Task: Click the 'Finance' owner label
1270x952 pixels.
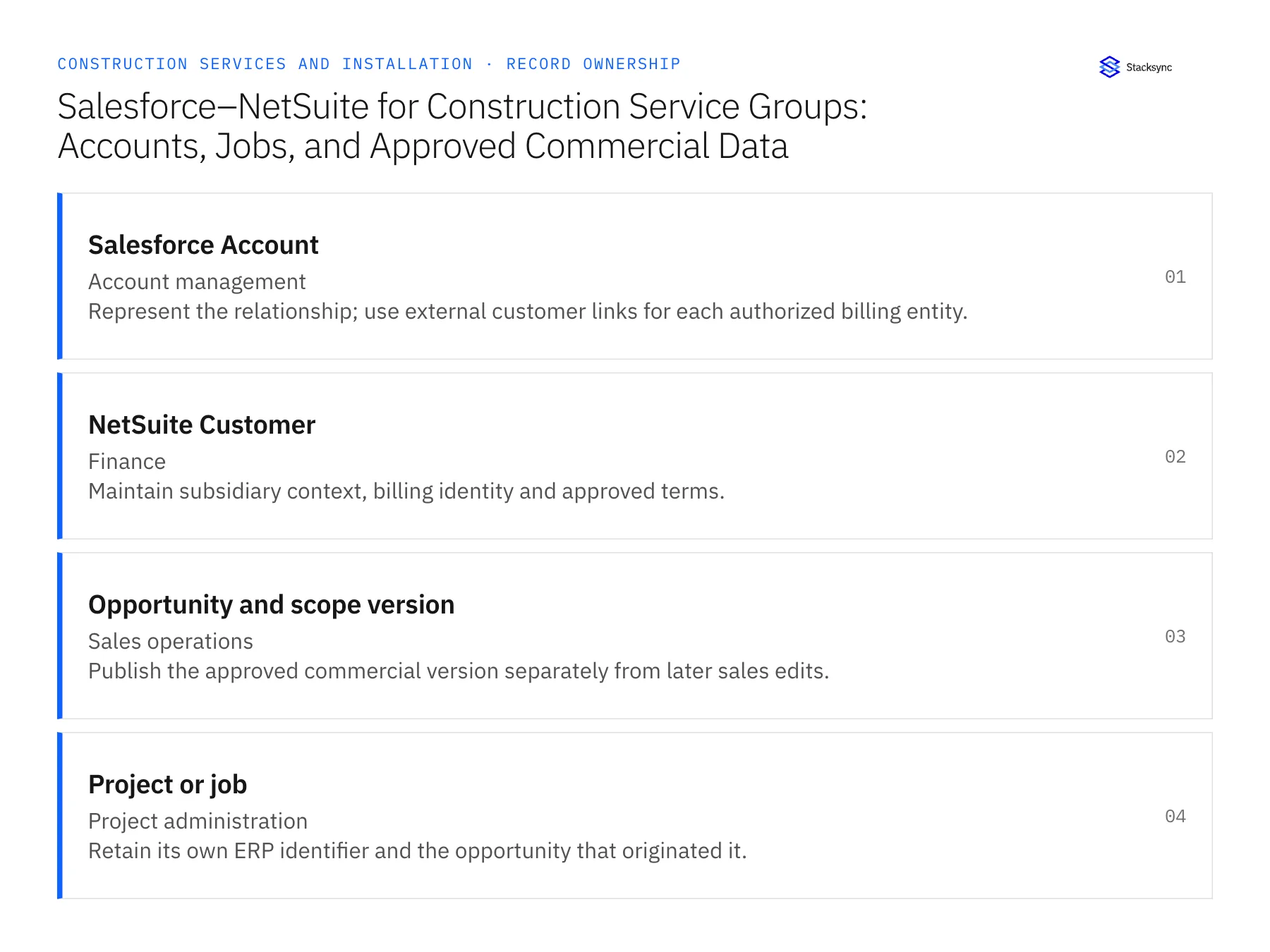Action: [x=127, y=461]
